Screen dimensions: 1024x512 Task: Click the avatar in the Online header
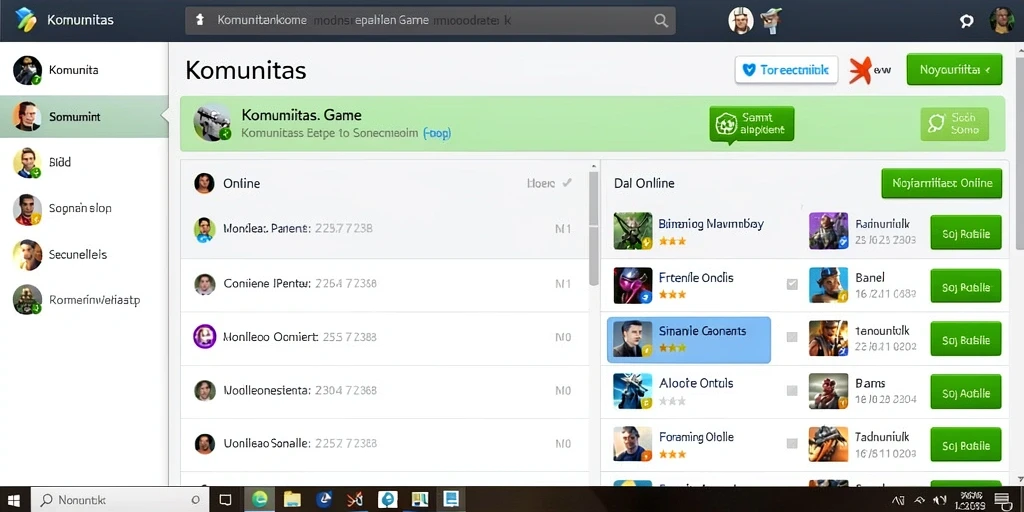click(x=204, y=184)
